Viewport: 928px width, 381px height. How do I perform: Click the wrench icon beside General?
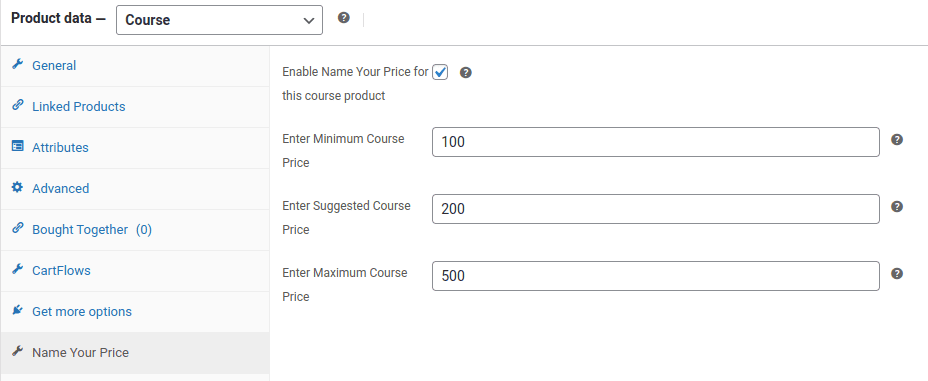(x=18, y=64)
